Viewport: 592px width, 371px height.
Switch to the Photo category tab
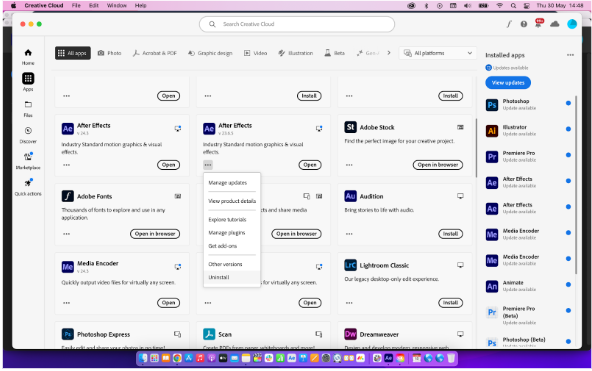109,53
